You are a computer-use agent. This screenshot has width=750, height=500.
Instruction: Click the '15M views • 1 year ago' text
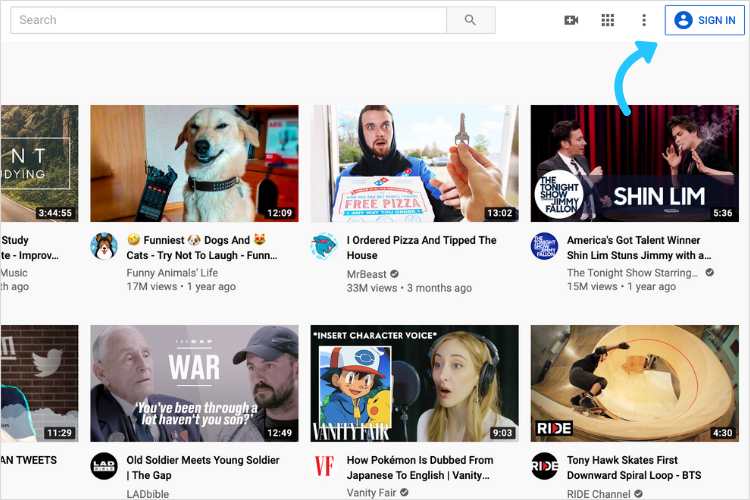tap(621, 287)
